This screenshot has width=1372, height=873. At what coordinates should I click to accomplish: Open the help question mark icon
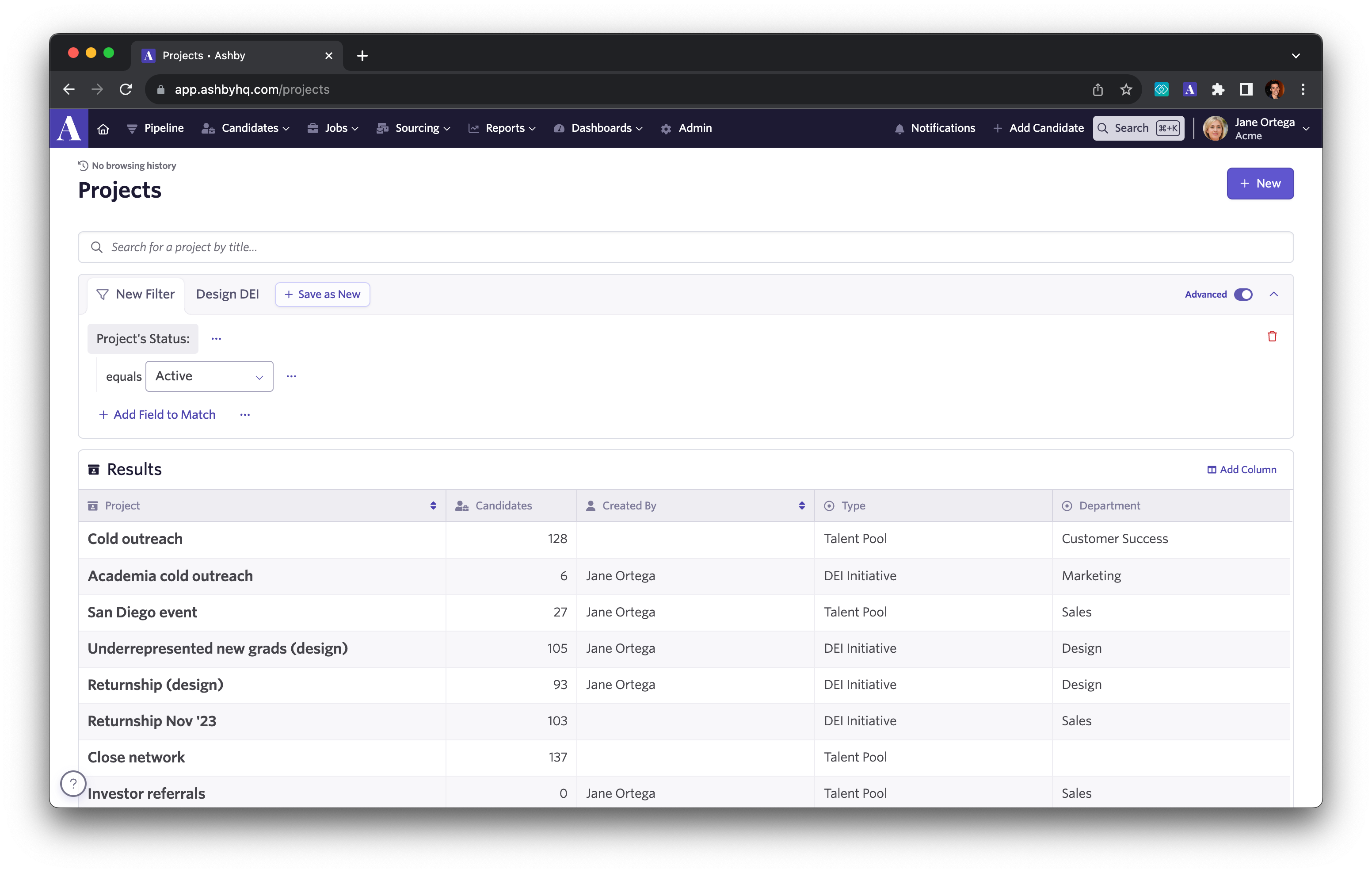pos(73,784)
